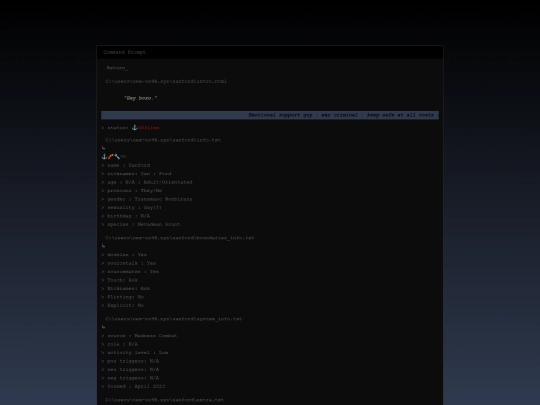Screen dimensions: 540x405
Task: Click the "pronouns : They/He" row
Action: coord(132,191)
